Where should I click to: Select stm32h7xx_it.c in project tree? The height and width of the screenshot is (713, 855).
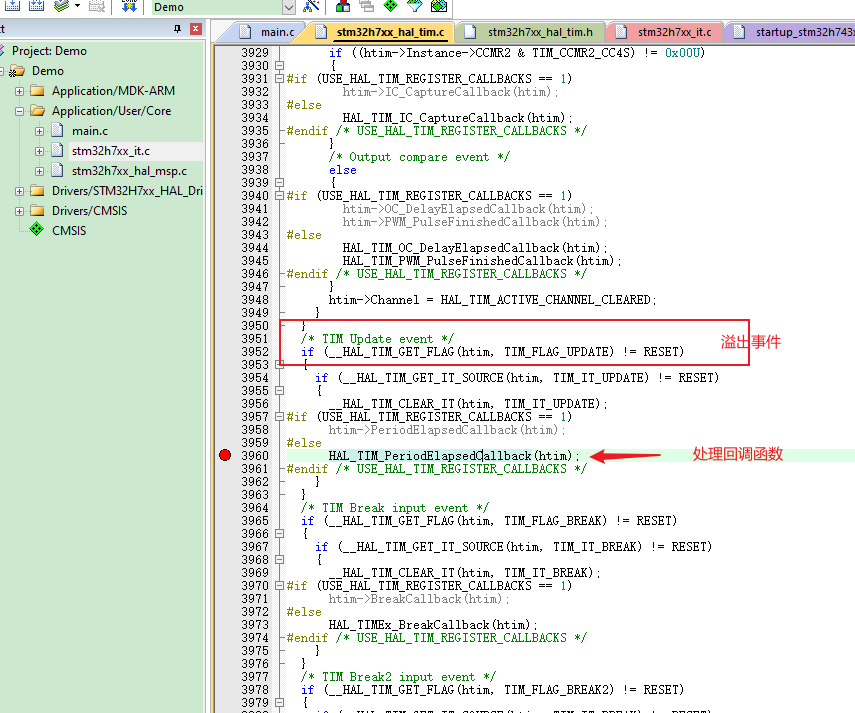111,151
